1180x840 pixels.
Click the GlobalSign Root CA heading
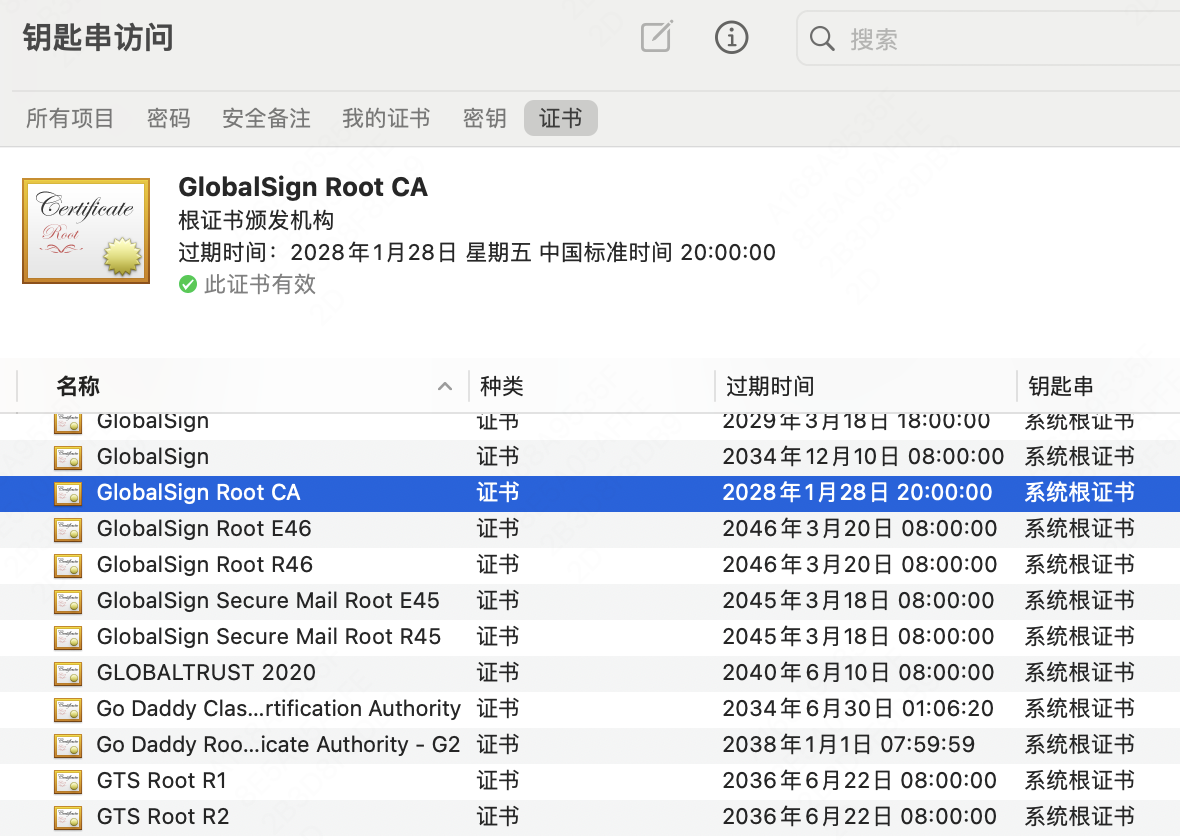tap(303, 187)
